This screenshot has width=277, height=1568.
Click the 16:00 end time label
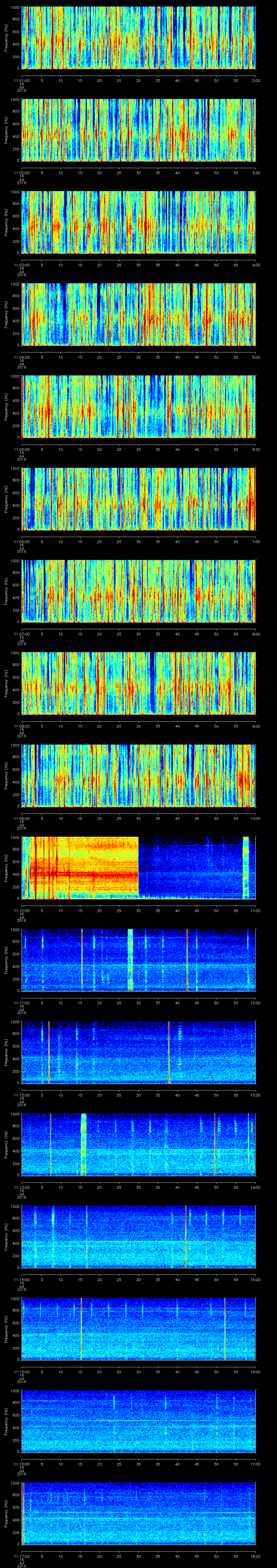click(x=255, y=1371)
